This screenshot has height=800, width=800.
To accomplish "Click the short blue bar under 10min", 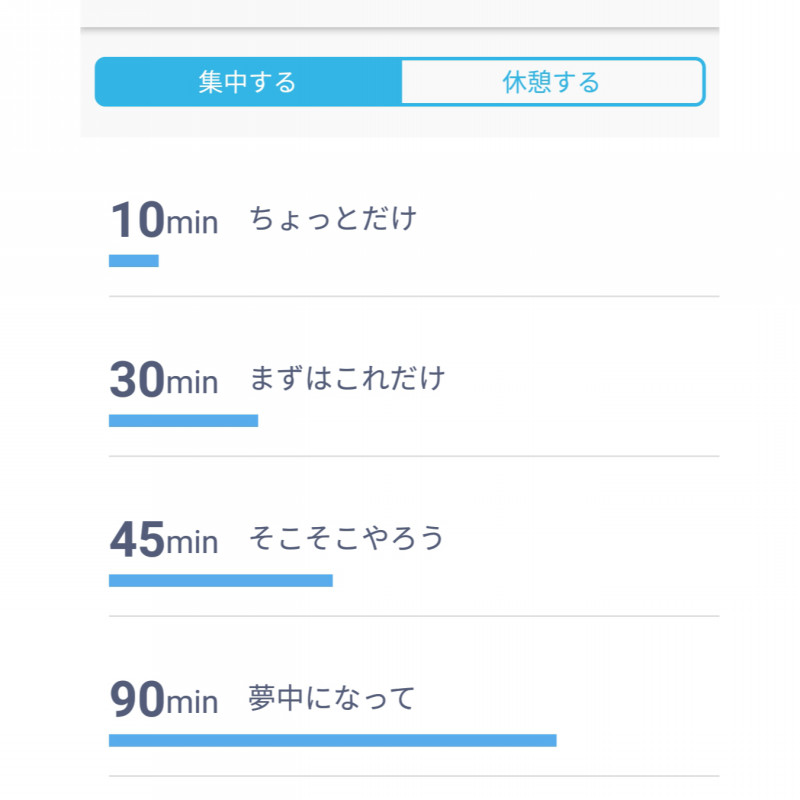I will [x=134, y=261].
